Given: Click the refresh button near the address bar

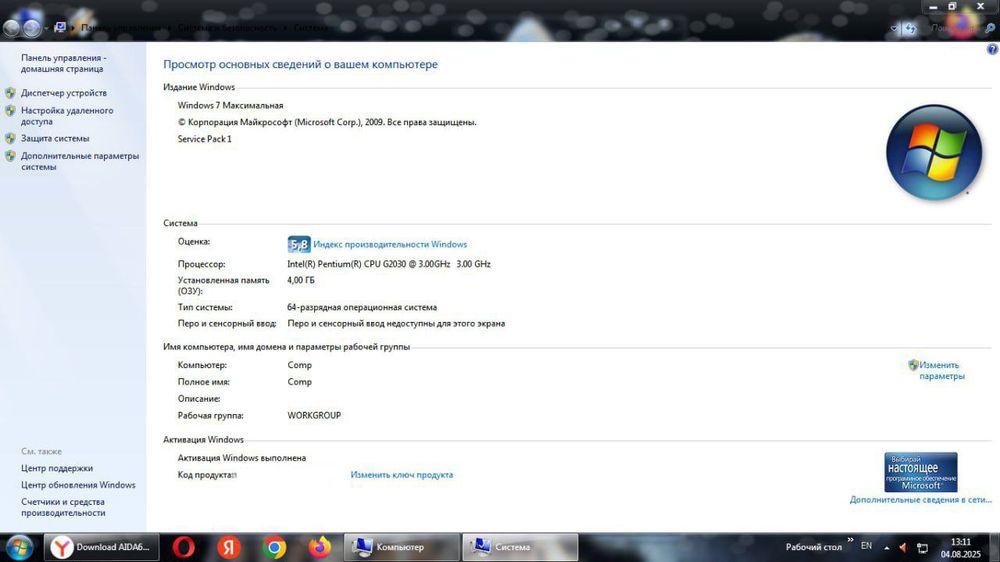Looking at the screenshot, I should coord(910,28).
